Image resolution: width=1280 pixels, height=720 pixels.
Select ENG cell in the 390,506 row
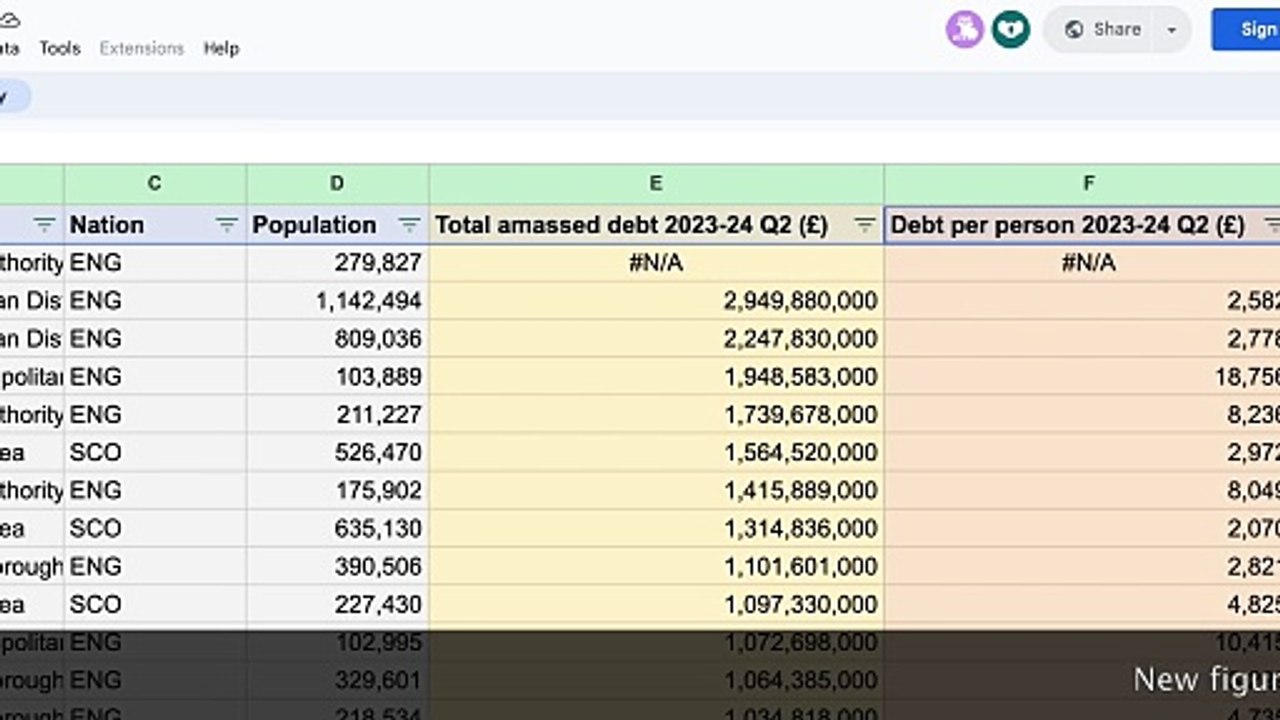point(155,567)
